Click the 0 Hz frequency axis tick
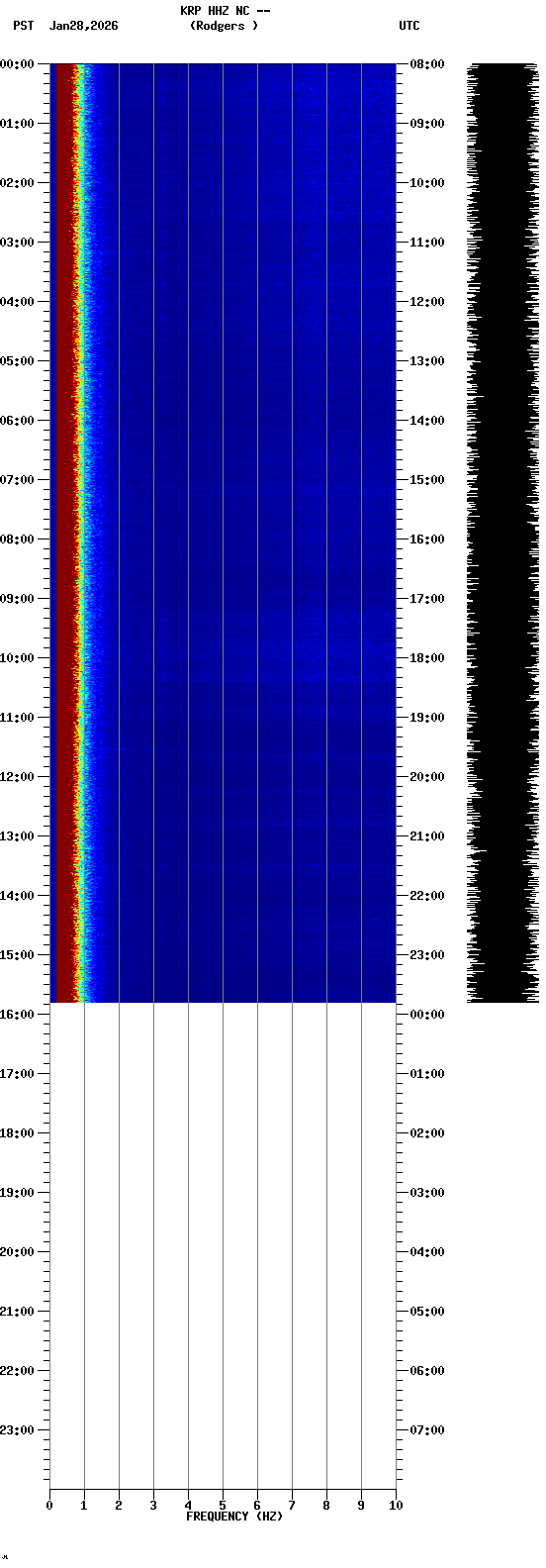The width and height of the screenshot is (546, 1568). [x=49, y=1506]
